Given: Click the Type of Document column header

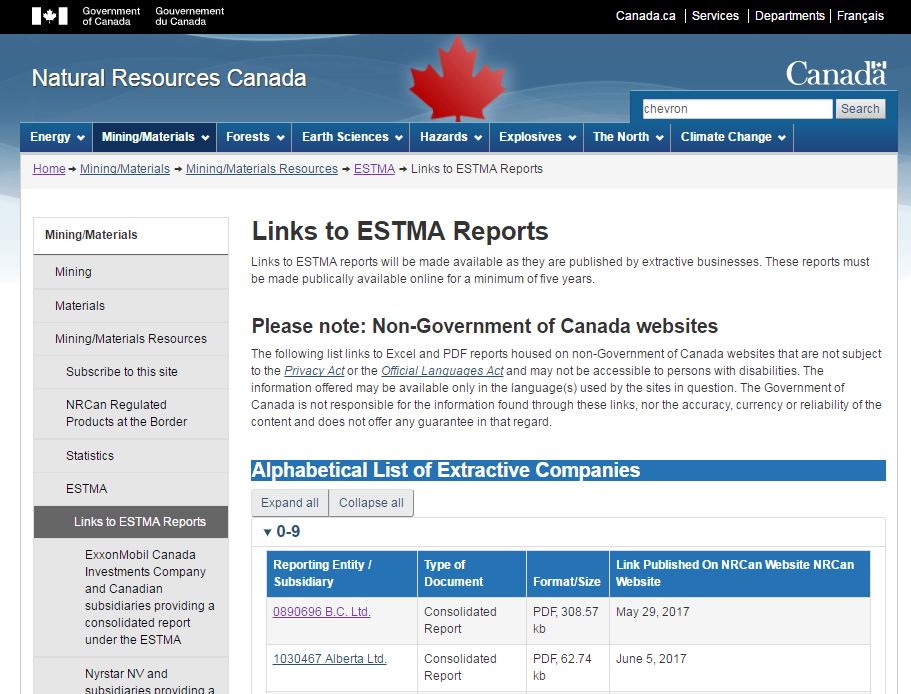Looking at the screenshot, I should pyautogui.click(x=472, y=573).
